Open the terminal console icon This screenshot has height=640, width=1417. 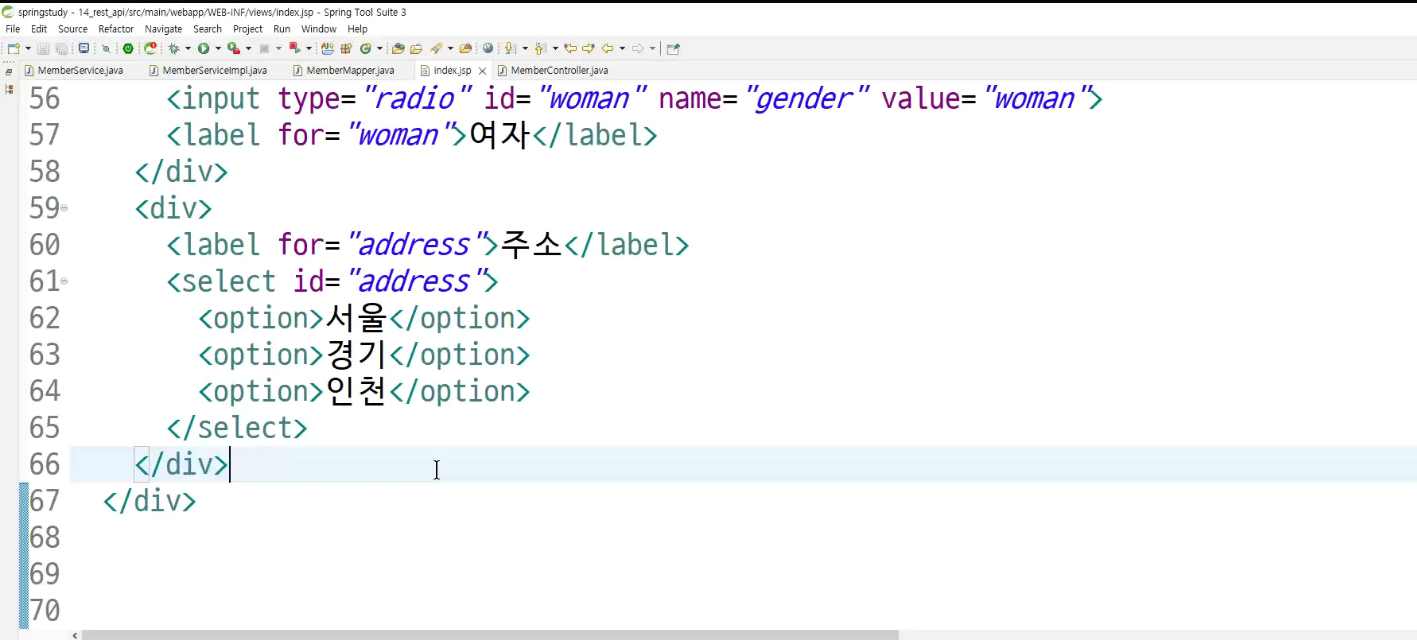click(x=84, y=48)
